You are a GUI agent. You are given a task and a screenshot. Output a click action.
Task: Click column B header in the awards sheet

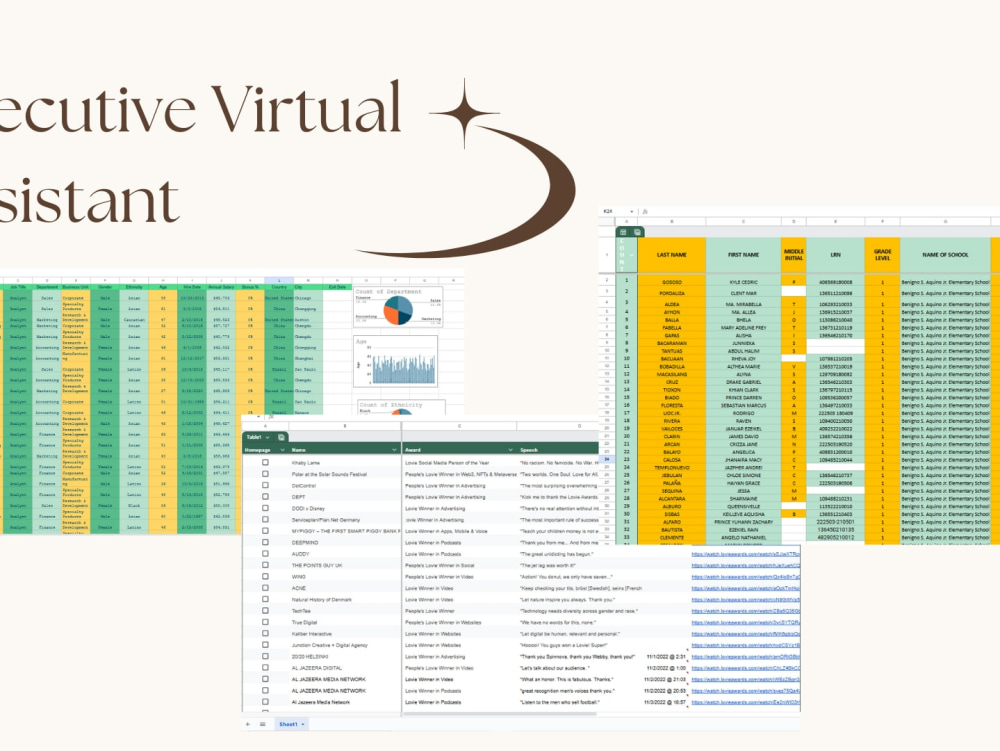345,426
